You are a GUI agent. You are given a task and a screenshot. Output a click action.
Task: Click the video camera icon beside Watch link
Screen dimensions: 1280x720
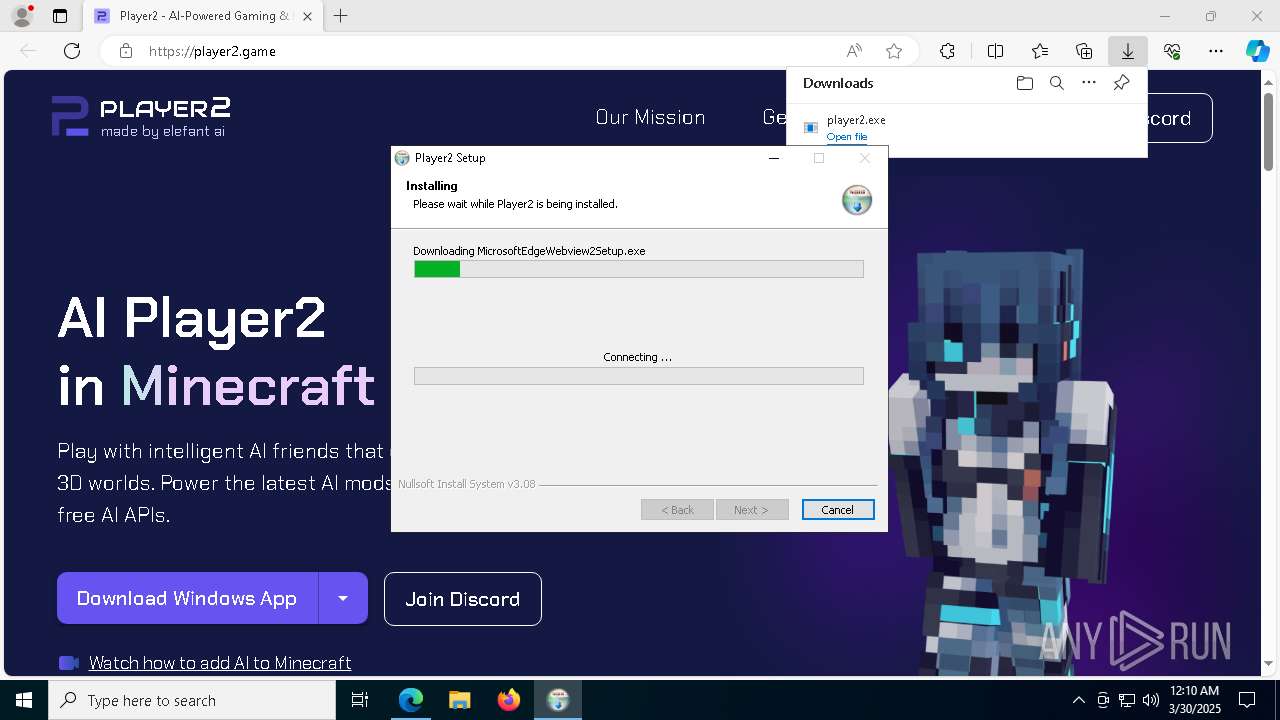tap(69, 663)
